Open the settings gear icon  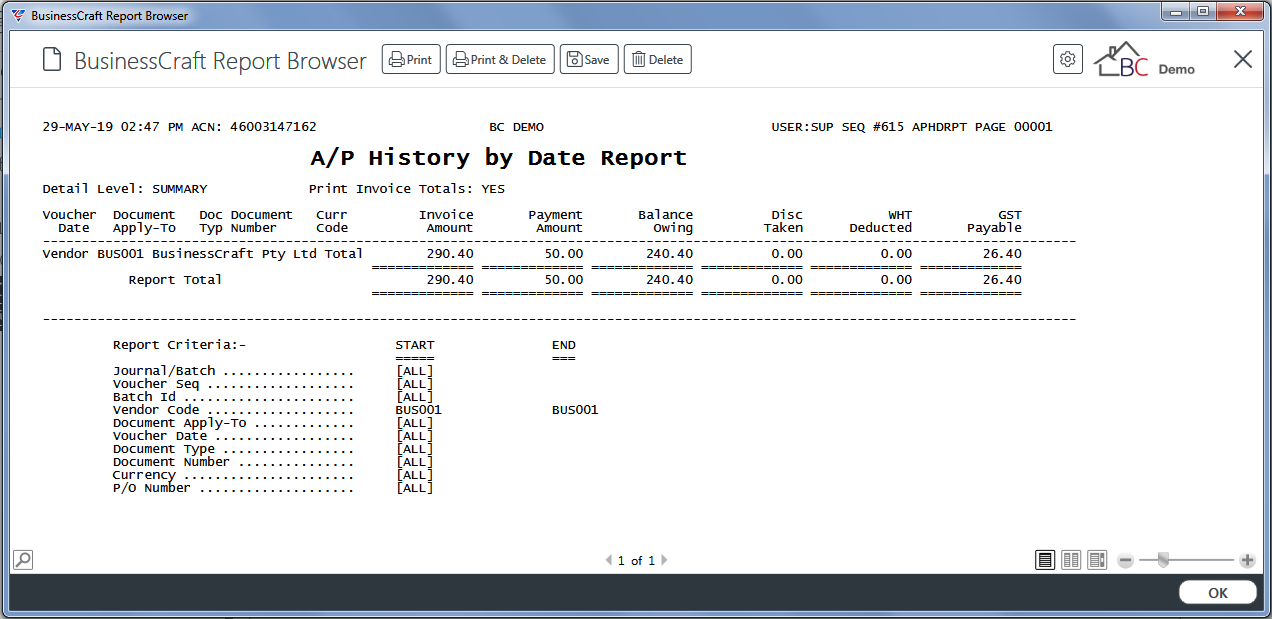1068,60
